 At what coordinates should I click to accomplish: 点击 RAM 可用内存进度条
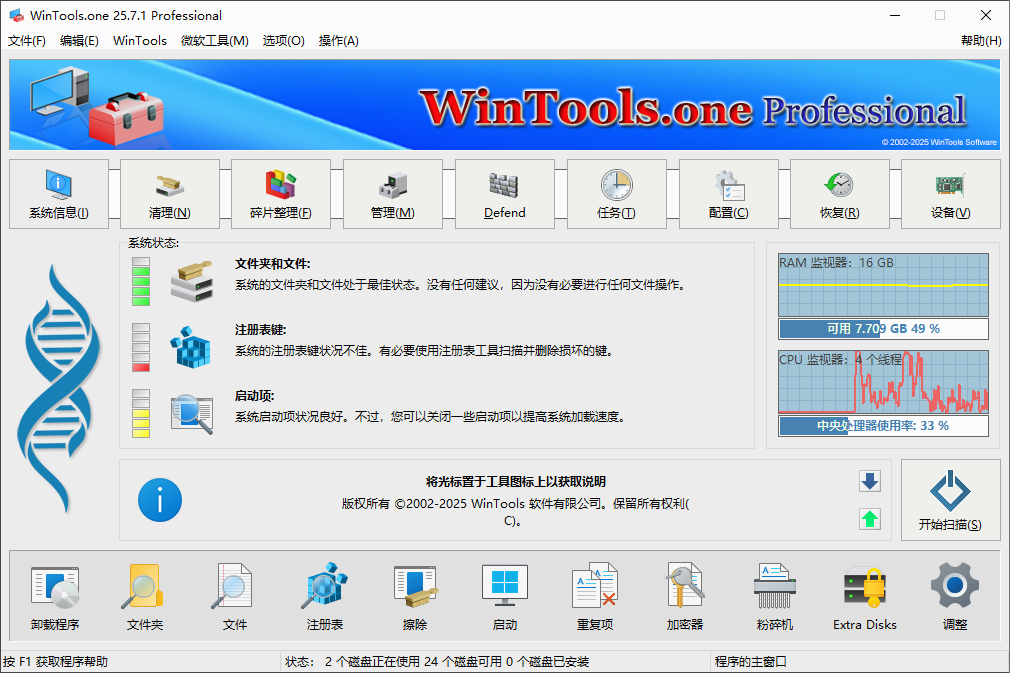pyautogui.click(x=883, y=329)
